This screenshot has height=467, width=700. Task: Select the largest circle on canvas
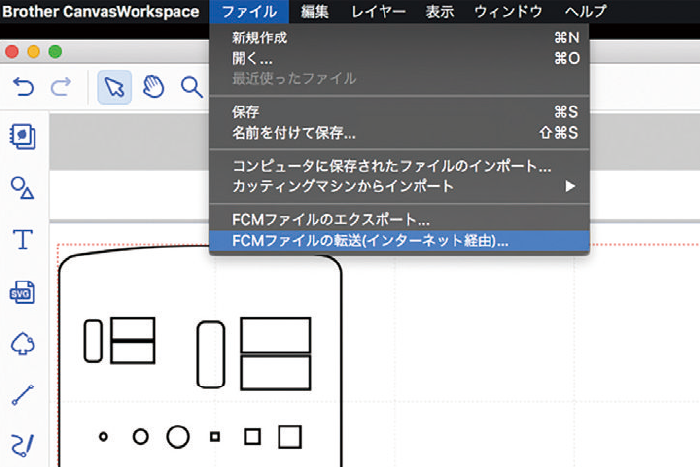coord(178,436)
